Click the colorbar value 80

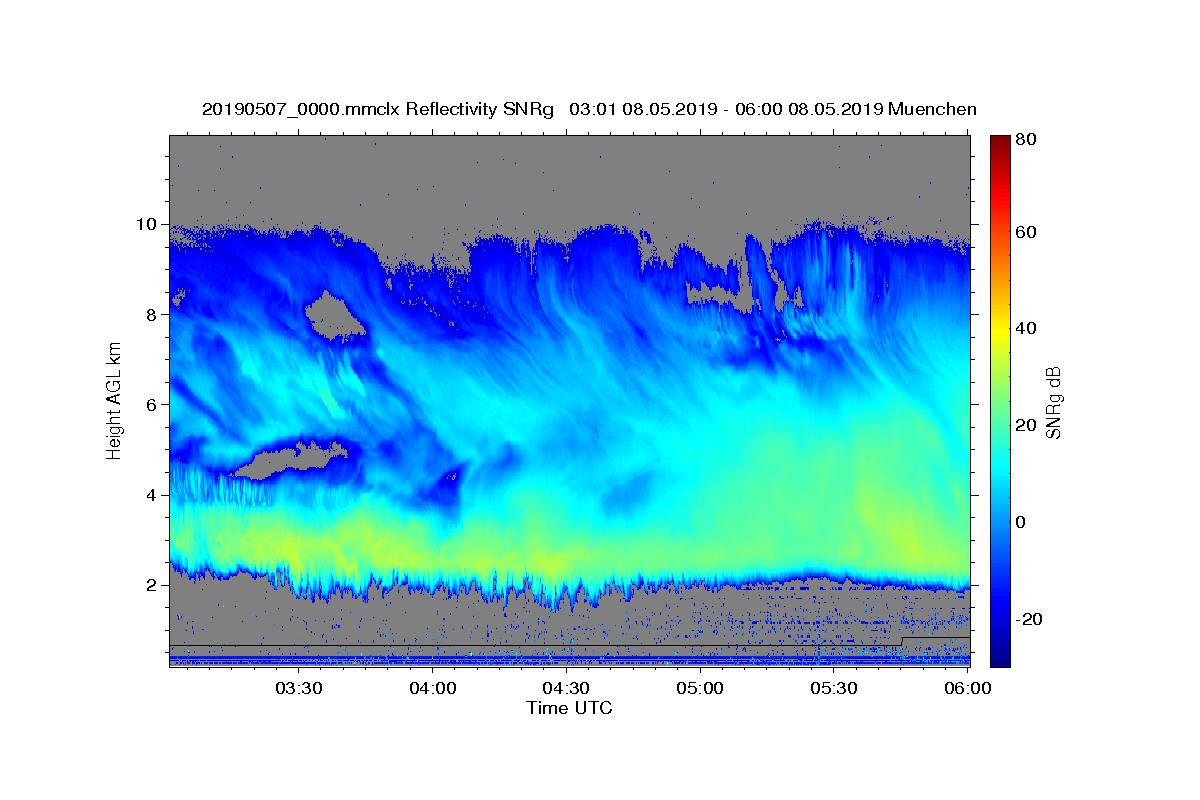pyautogui.click(x=1027, y=138)
